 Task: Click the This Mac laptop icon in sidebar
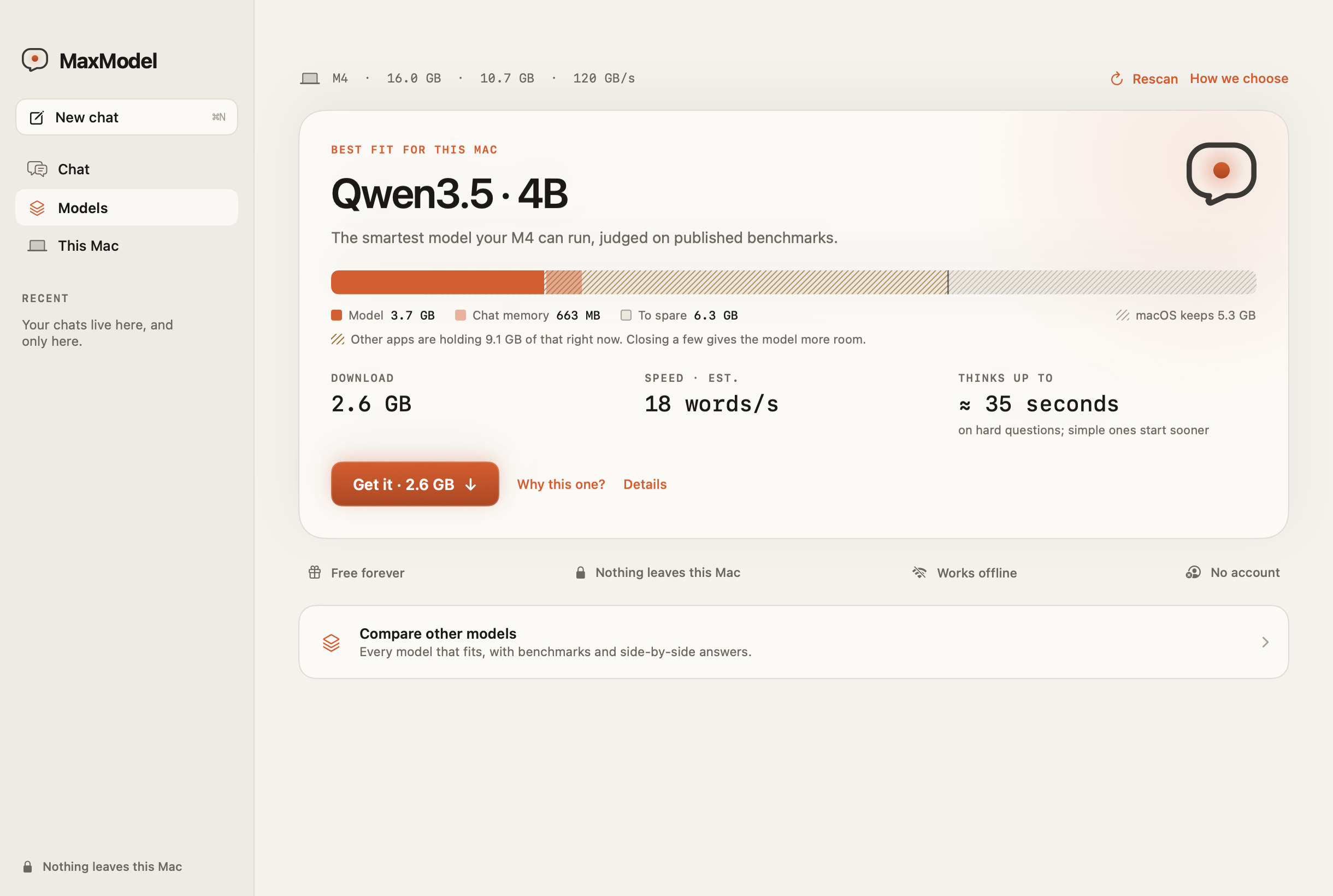37,246
